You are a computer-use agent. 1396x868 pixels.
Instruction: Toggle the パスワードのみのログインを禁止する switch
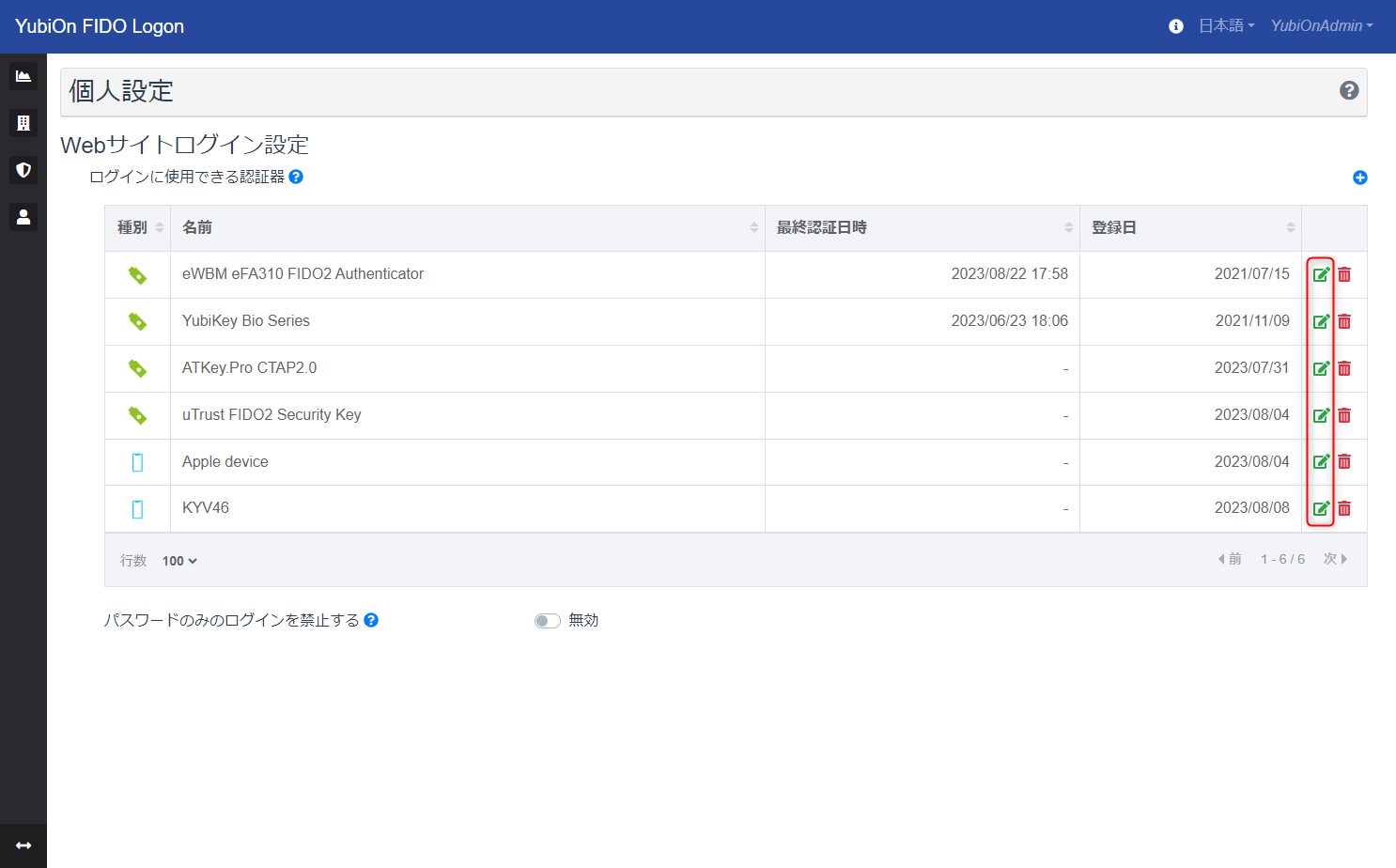point(547,621)
